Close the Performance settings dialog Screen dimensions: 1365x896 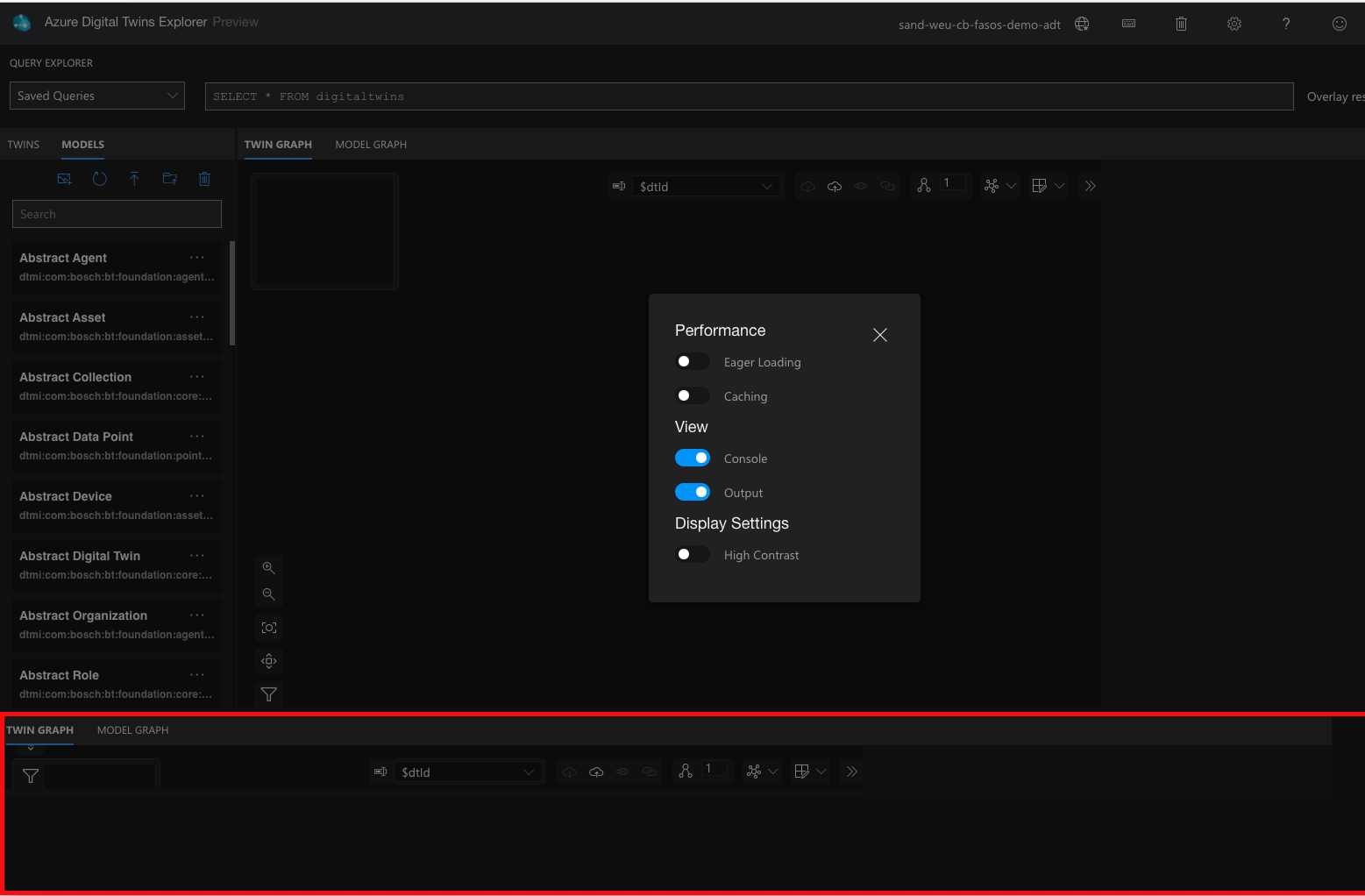click(x=880, y=335)
